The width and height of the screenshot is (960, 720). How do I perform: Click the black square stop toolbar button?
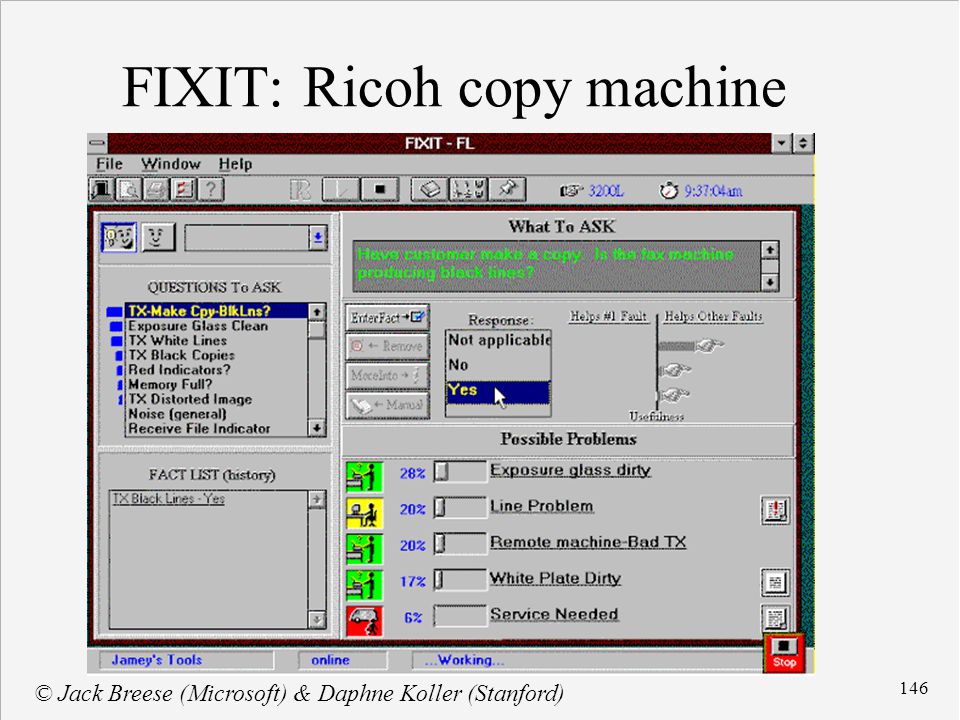(380, 190)
